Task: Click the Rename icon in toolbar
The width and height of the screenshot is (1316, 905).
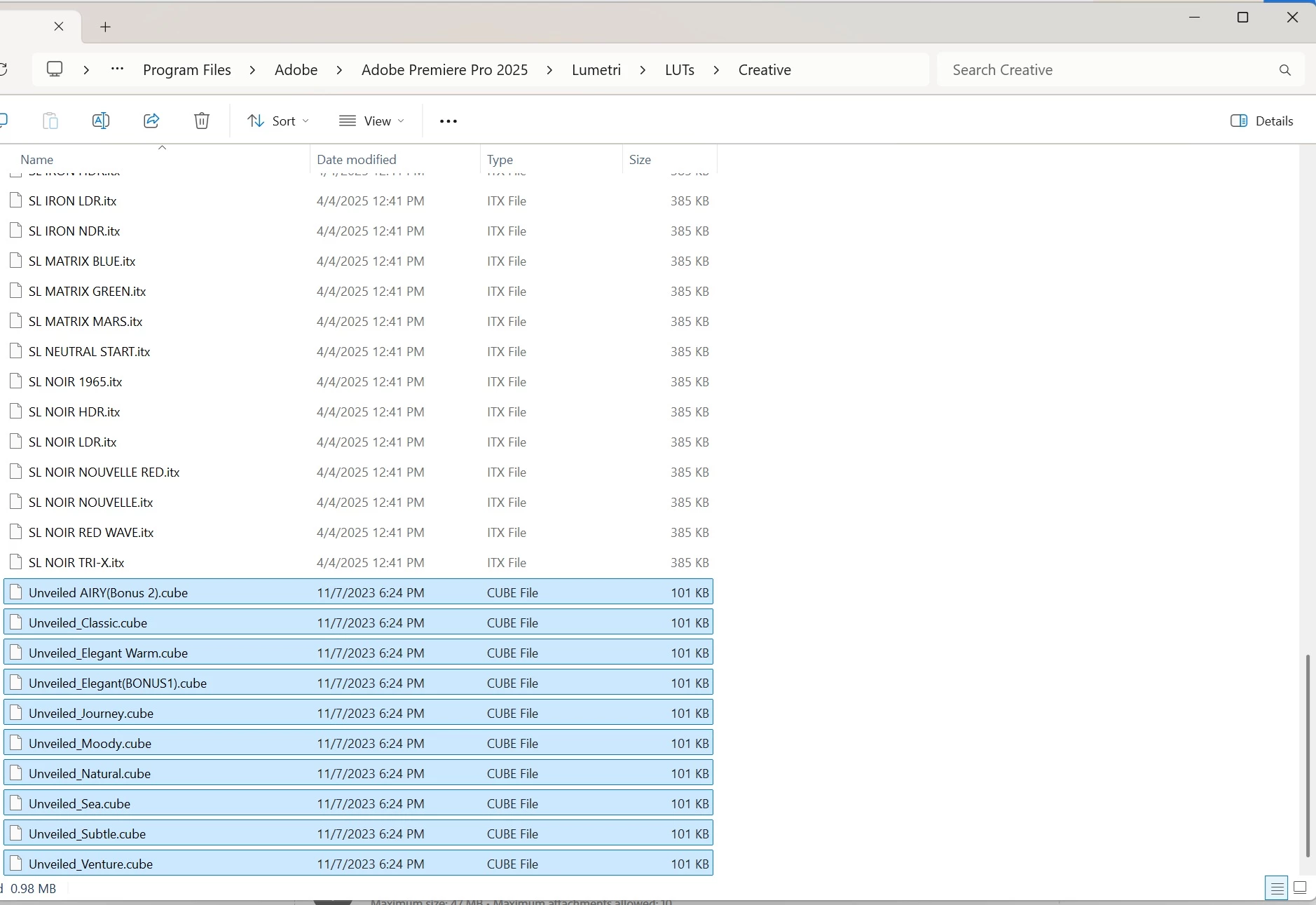Action: (101, 121)
